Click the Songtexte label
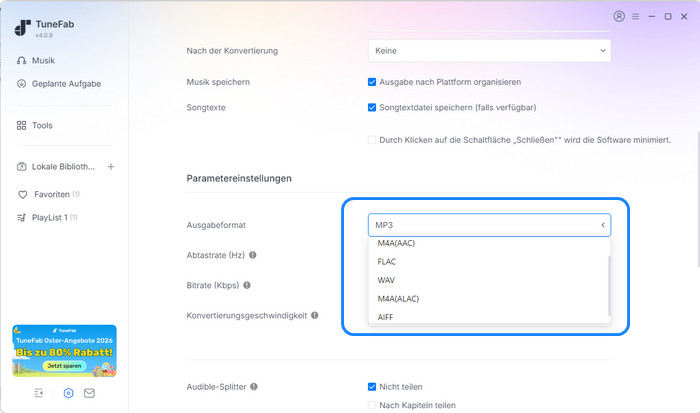The width and height of the screenshot is (700, 413). (206, 108)
